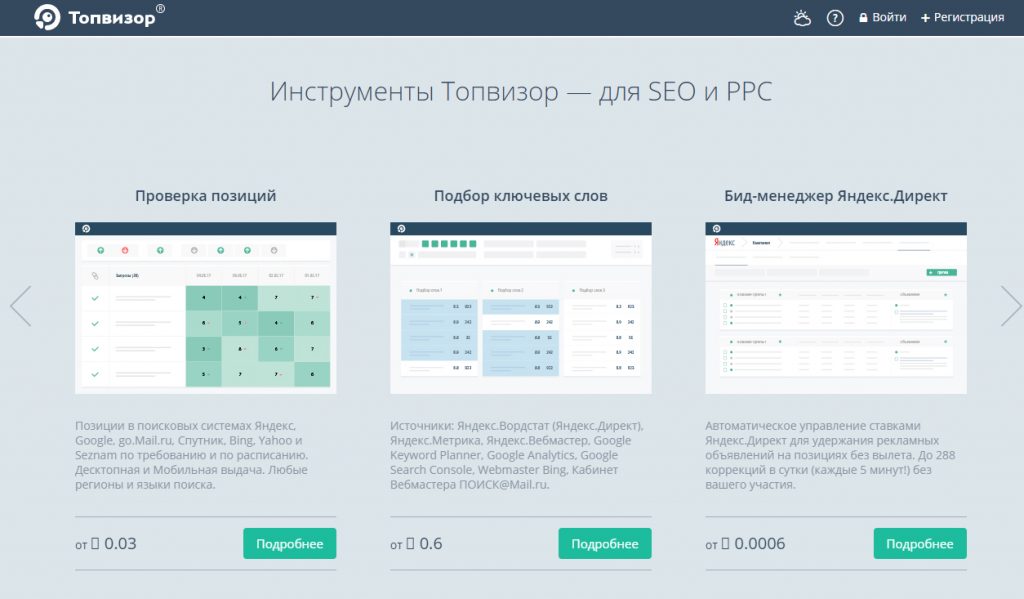Click the description starting 'Позиции в поисковых системах'
The height and width of the screenshot is (599, 1024).
tap(191, 455)
